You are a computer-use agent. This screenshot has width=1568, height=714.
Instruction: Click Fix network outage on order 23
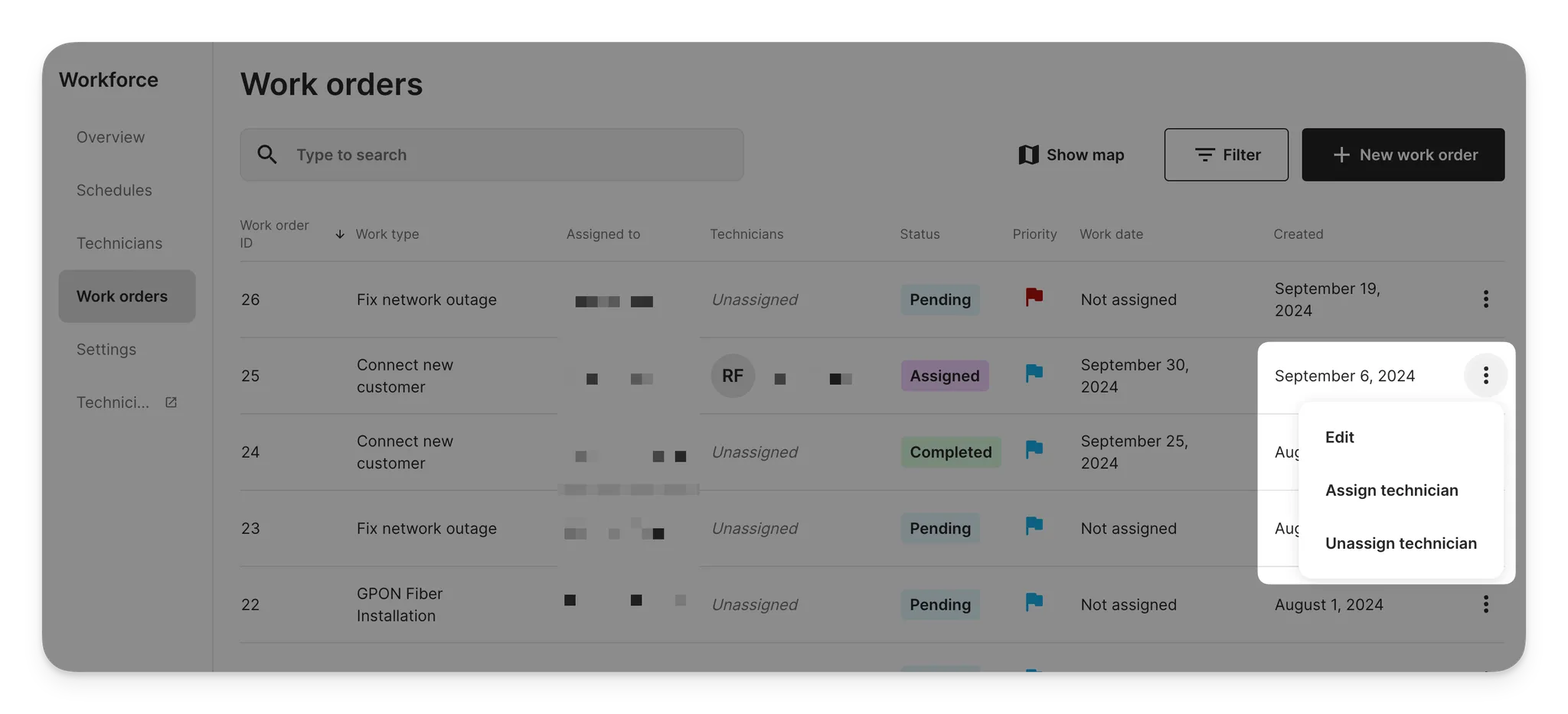426,528
